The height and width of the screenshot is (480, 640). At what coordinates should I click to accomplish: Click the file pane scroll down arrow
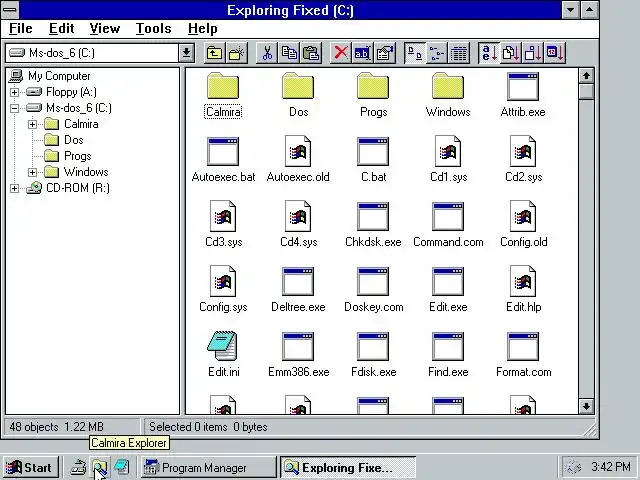click(586, 406)
